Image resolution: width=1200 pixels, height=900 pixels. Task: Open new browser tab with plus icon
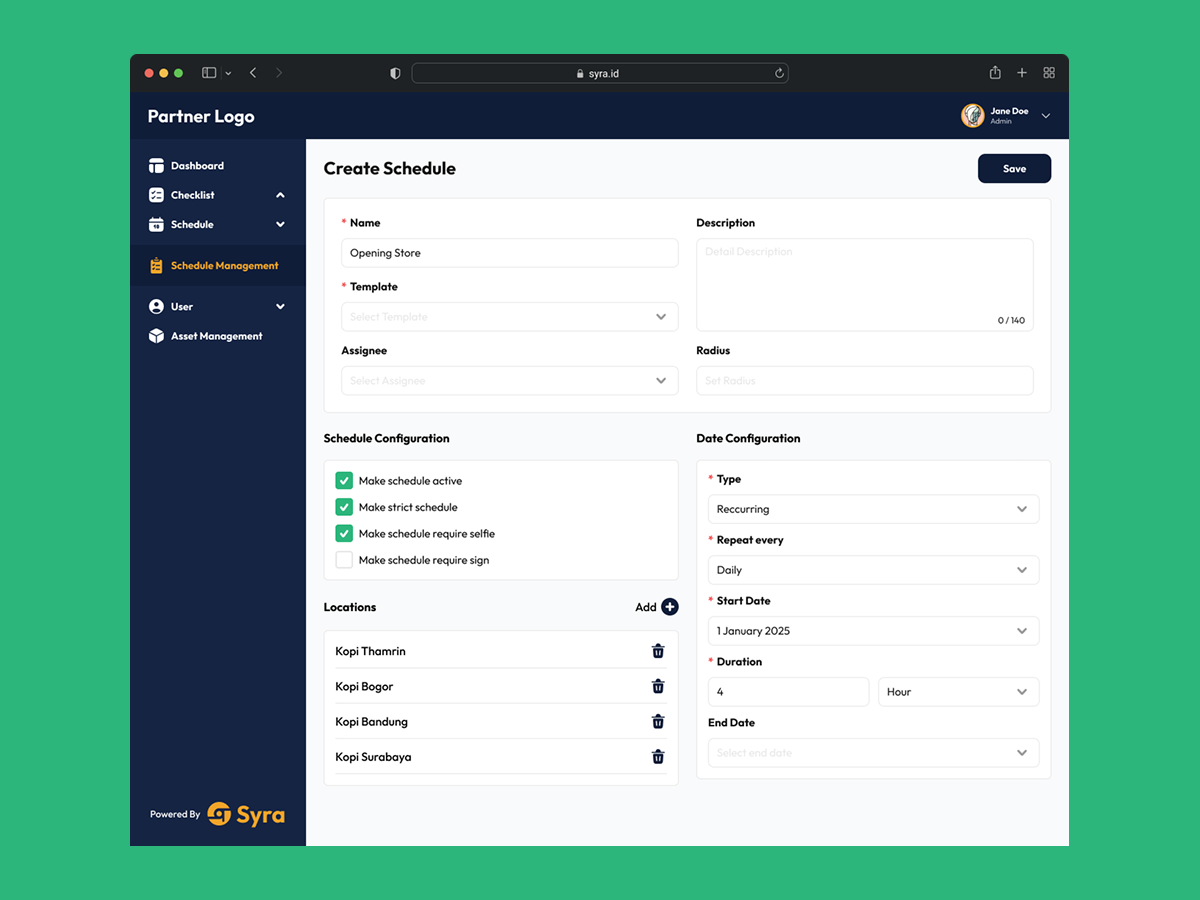coord(1022,73)
